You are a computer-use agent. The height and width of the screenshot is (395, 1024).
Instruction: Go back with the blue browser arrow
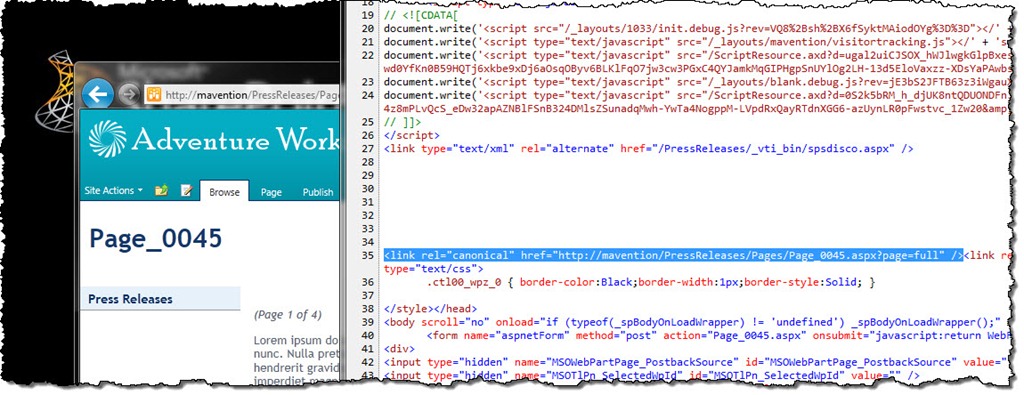98,95
